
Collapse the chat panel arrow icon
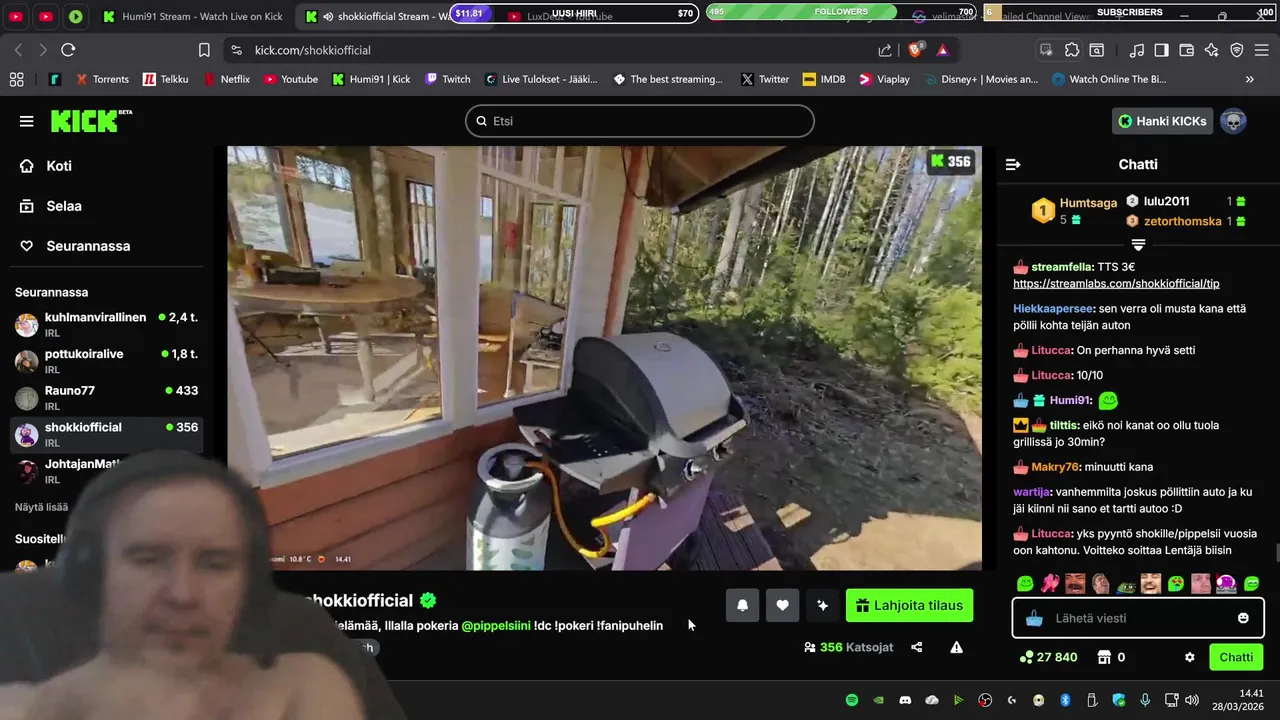coord(1013,164)
